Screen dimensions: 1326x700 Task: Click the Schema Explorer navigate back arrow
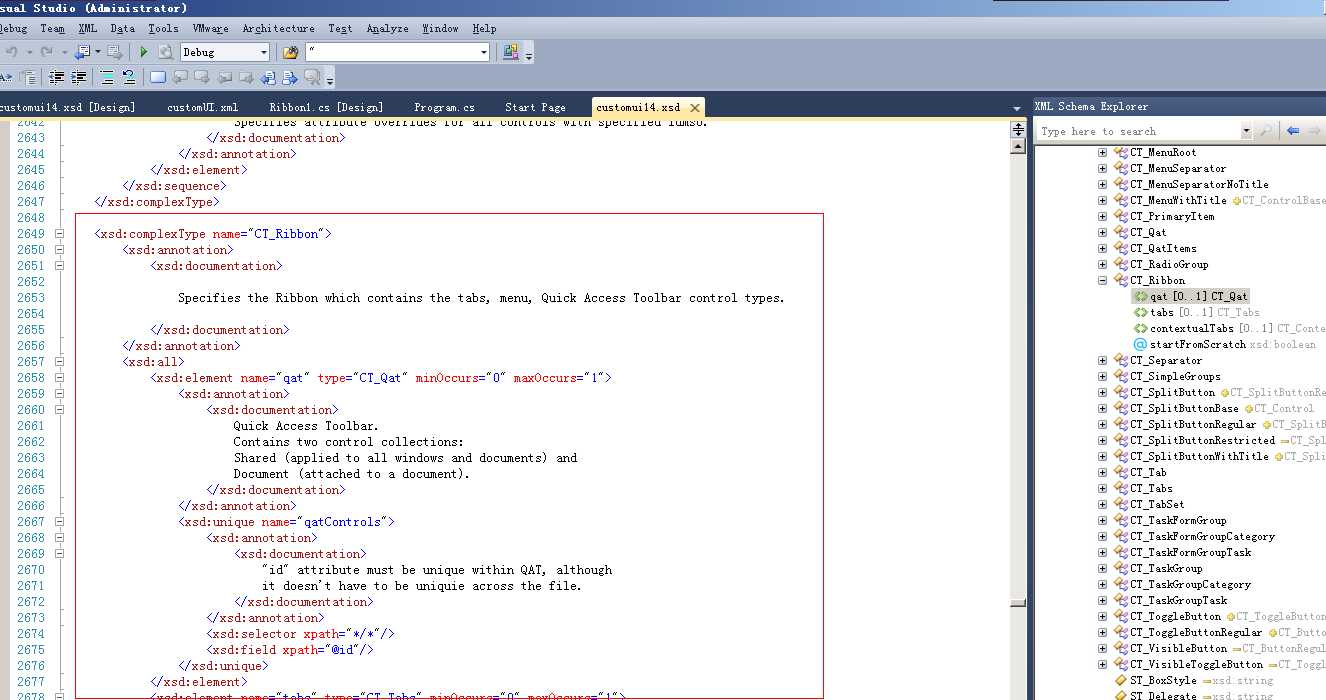pyautogui.click(x=1293, y=131)
